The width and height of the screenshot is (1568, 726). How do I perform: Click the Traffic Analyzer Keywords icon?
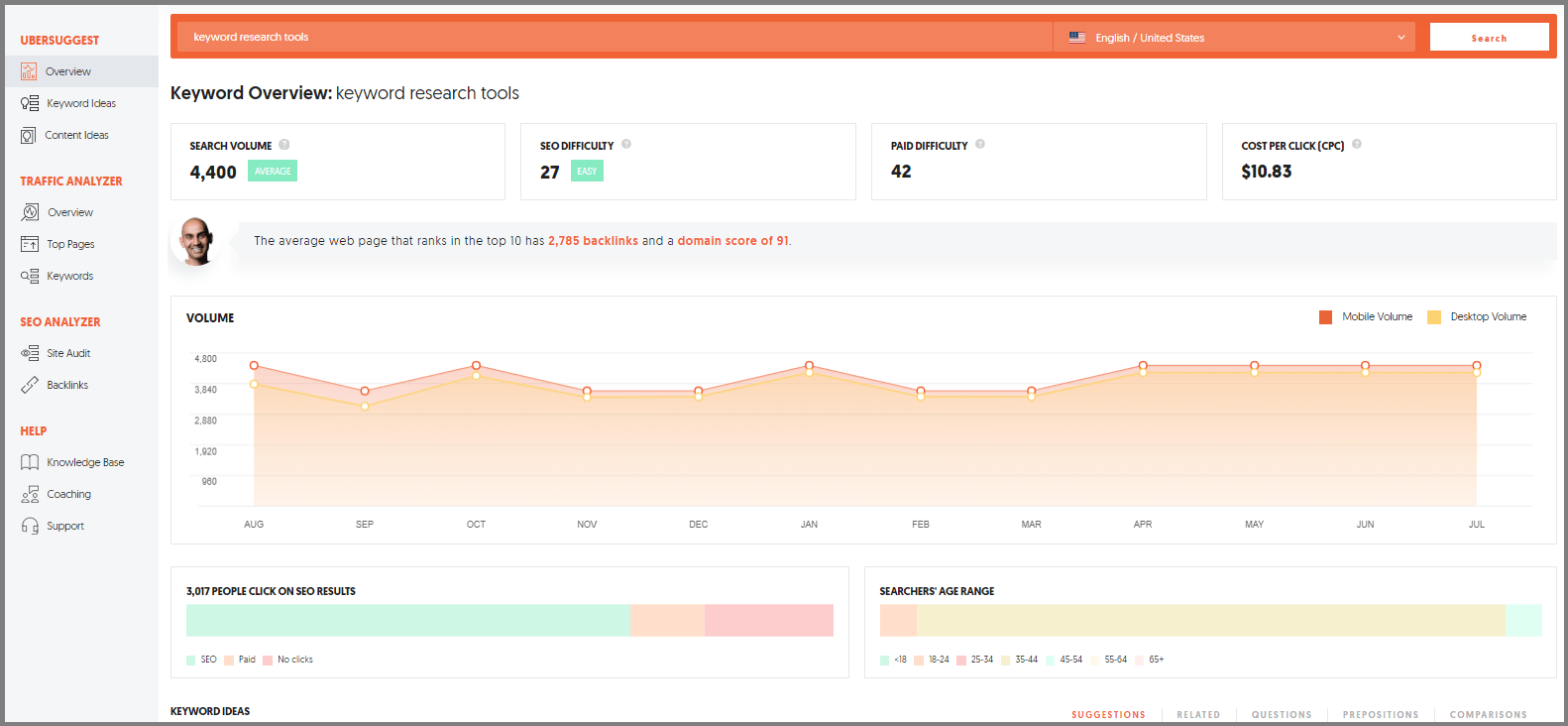tap(30, 276)
